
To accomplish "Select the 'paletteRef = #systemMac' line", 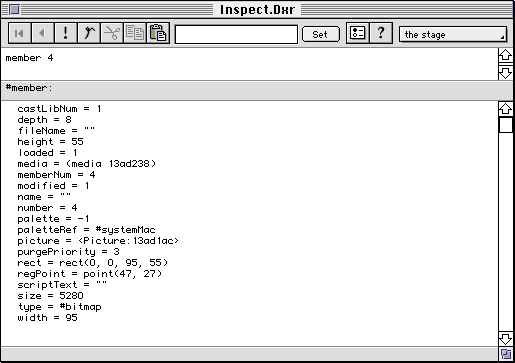I will coord(86,230).
